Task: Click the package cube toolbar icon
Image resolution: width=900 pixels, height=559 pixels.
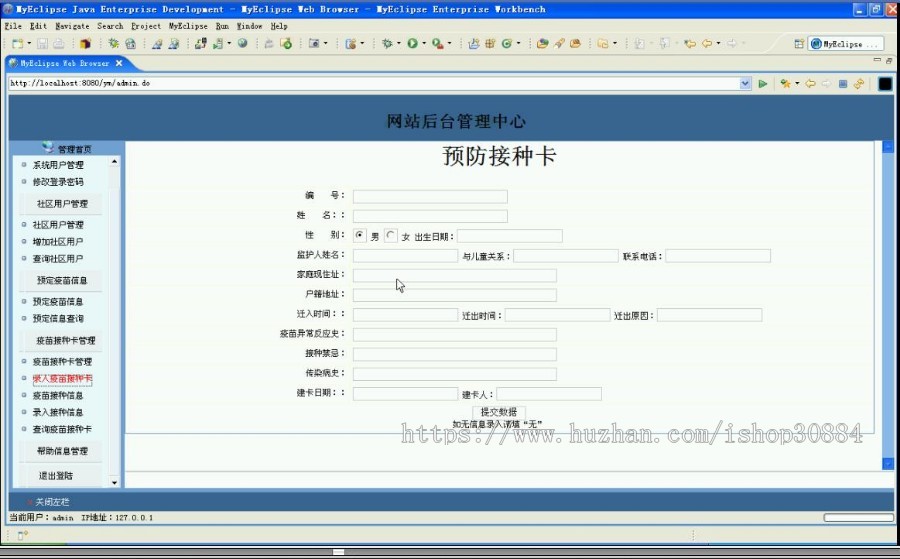Action: tap(86, 44)
